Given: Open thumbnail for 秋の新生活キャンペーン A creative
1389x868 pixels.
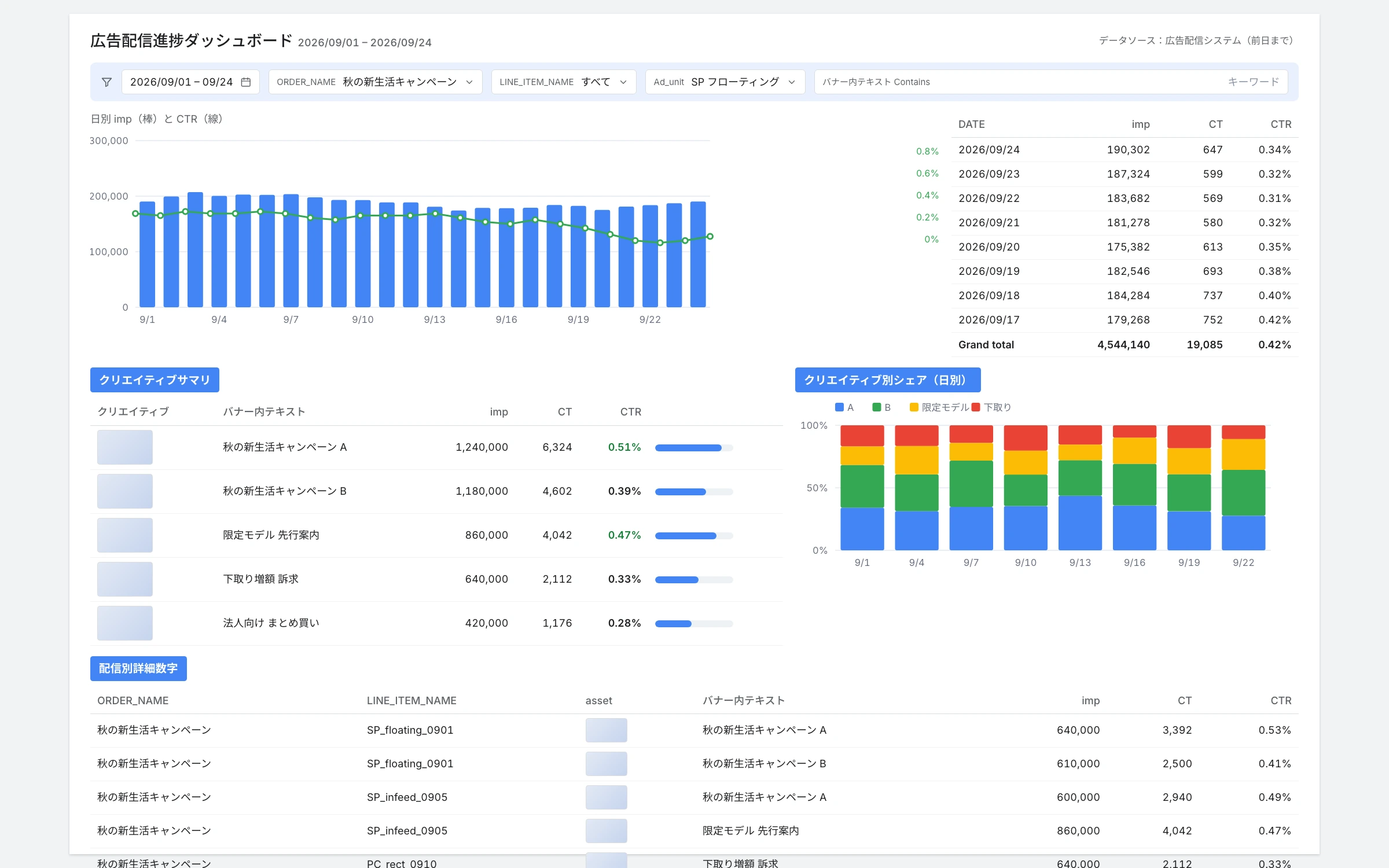Looking at the screenshot, I should click(125, 447).
